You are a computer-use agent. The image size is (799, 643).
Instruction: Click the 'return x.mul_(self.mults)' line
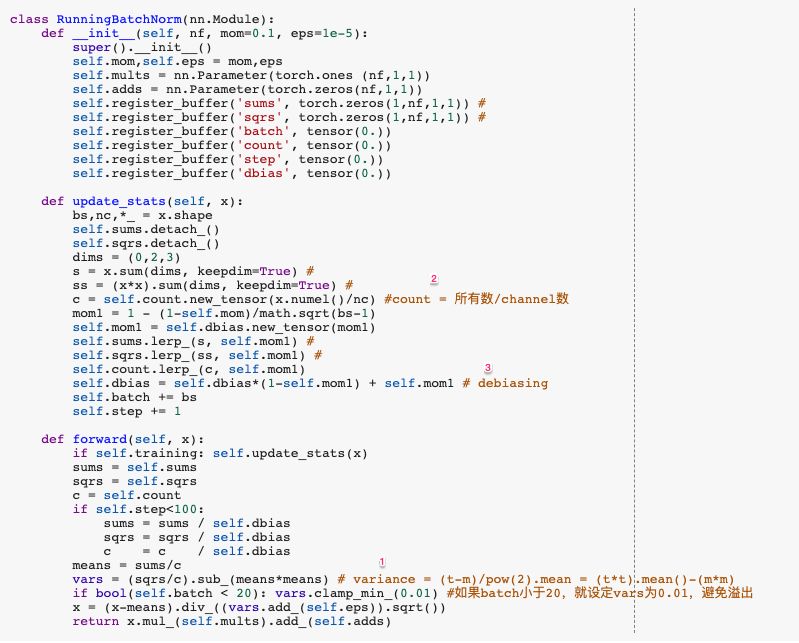[x=232, y=622]
